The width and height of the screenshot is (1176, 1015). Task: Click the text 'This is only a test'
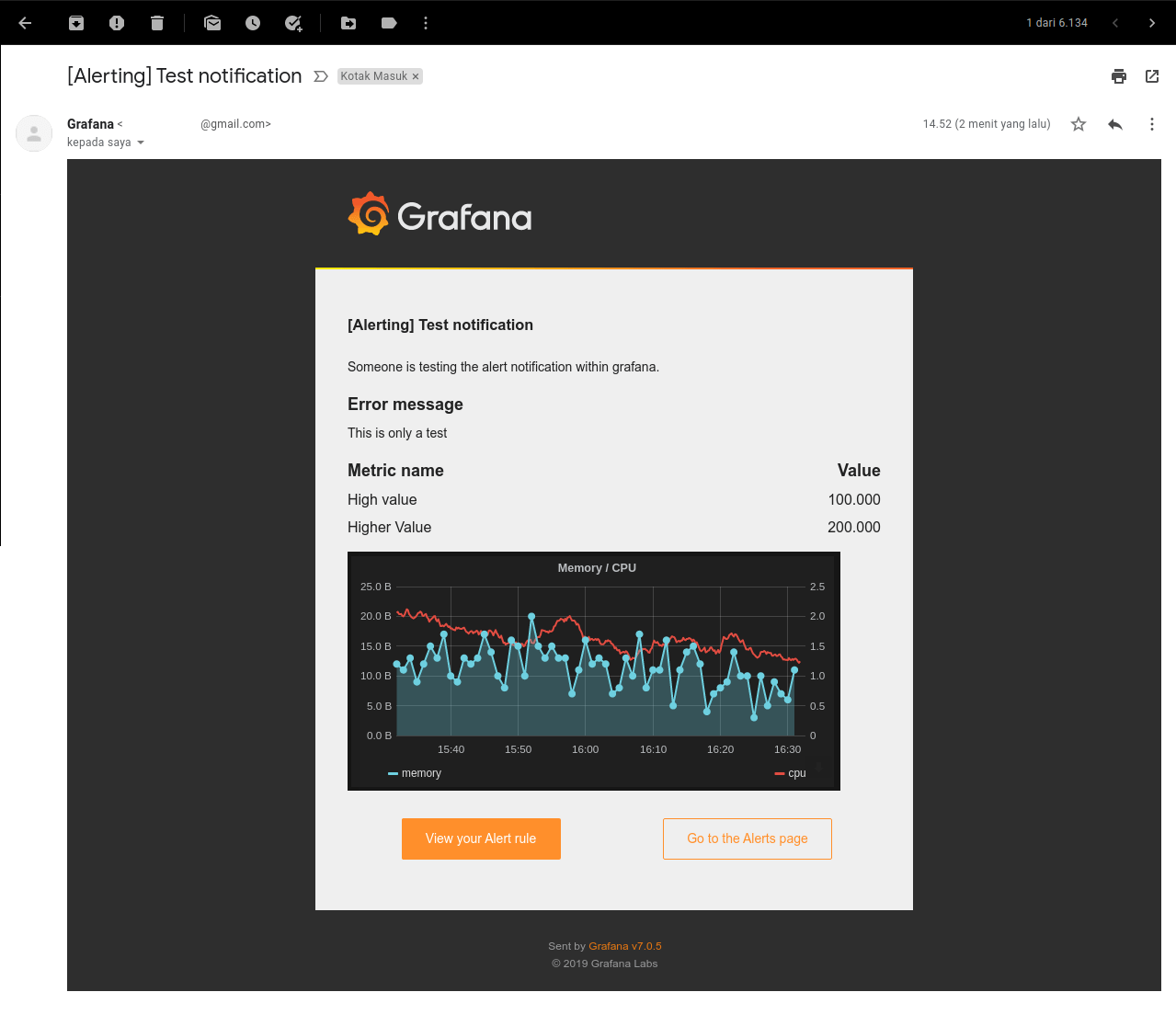(x=397, y=433)
